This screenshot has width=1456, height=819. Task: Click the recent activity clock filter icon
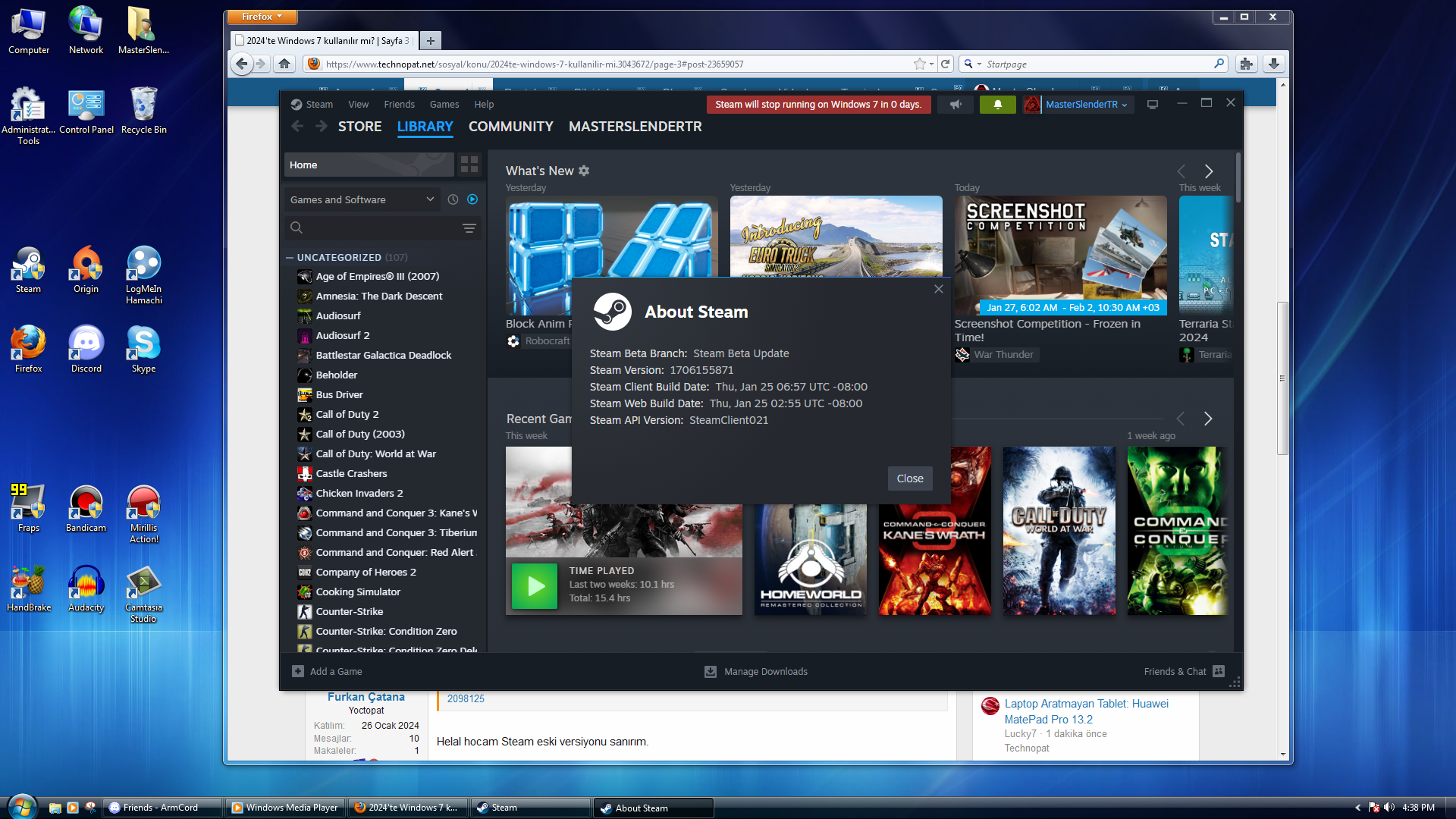tap(453, 199)
